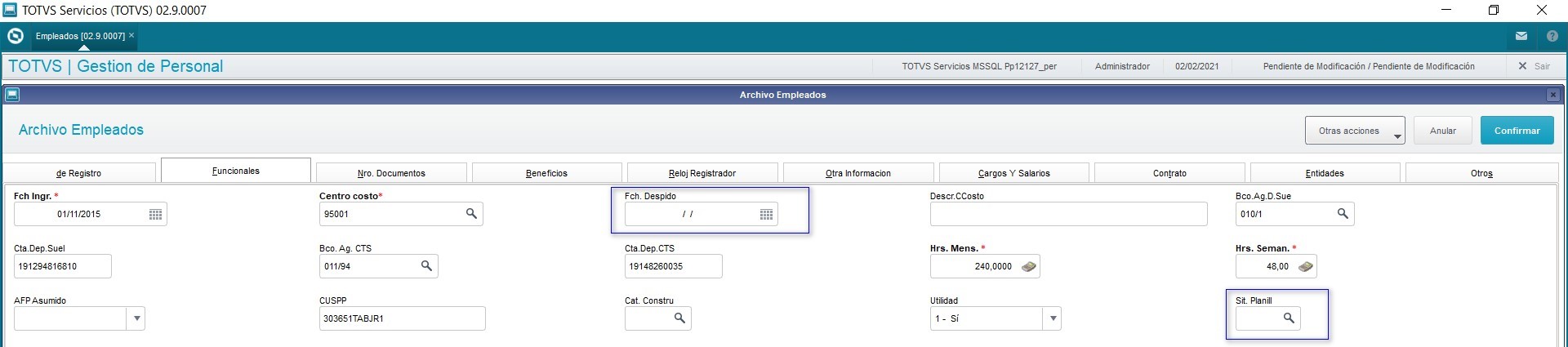Go to the Otra Informacion tab
This screenshot has width=1568, height=347.
pyautogui.click(x=858, y=173)
